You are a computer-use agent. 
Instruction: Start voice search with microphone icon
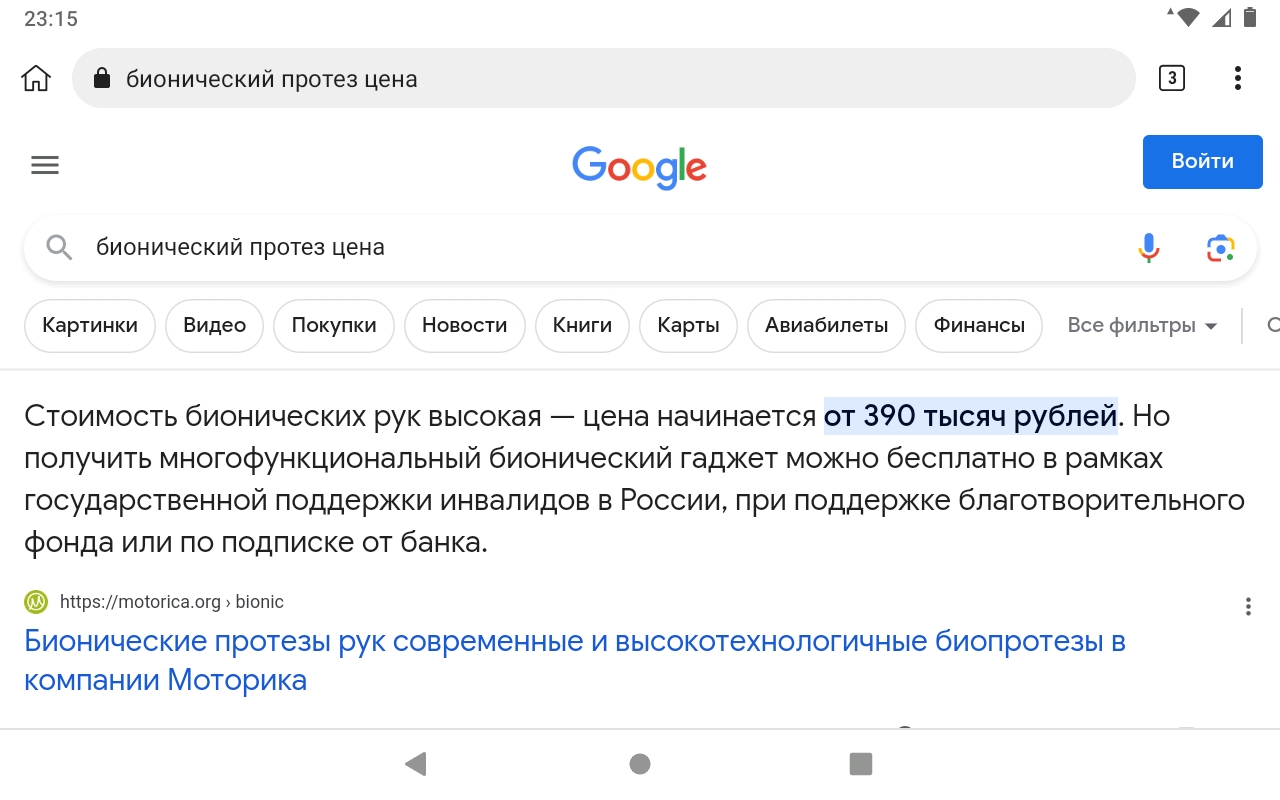pos(1149,247)
